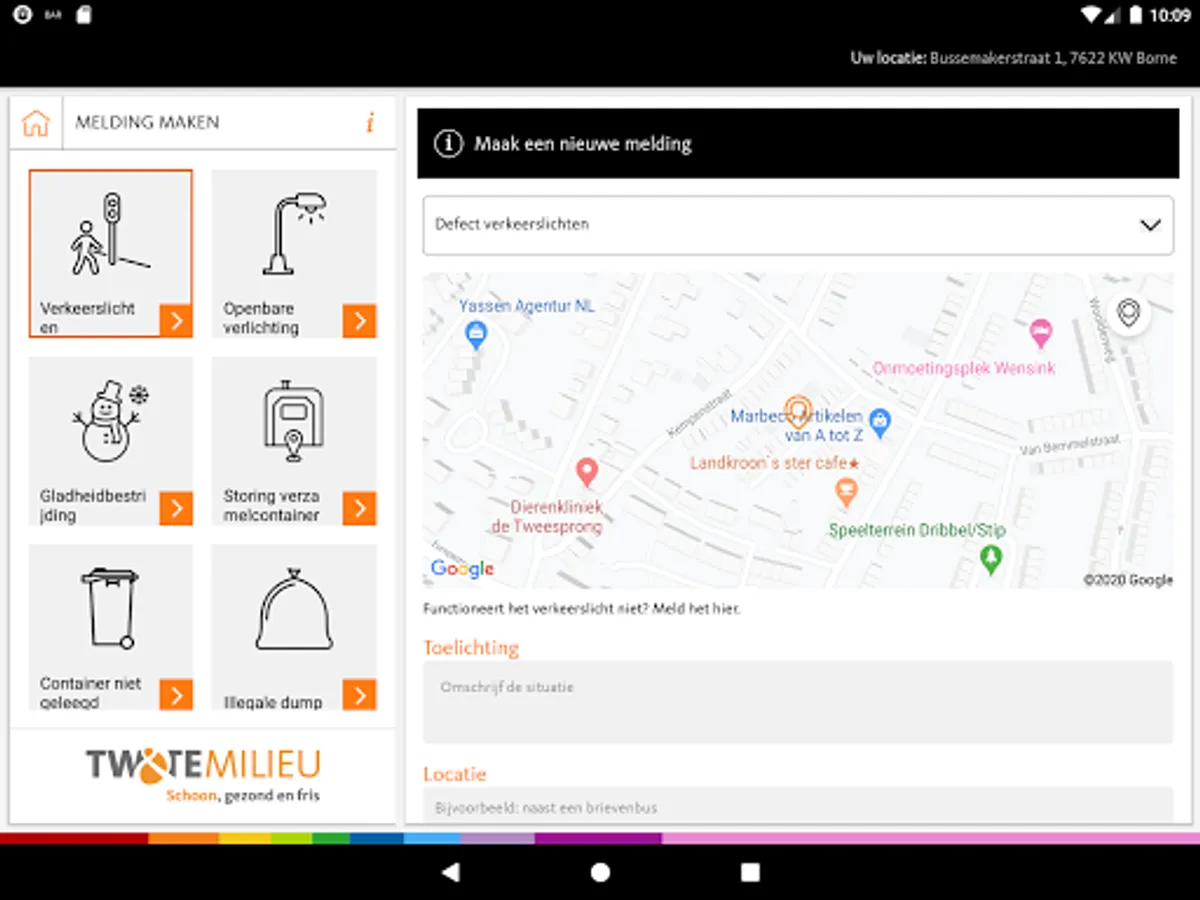The height and width of the screenshot is (900, 1200).
Task: Click the Twente Milieu logo
Action: tap(203, 775)
